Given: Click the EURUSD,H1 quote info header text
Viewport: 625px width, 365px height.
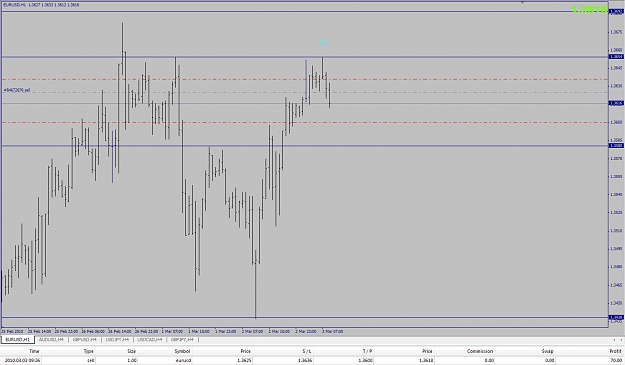Looking at the screenshot, I should click(41, 5).
